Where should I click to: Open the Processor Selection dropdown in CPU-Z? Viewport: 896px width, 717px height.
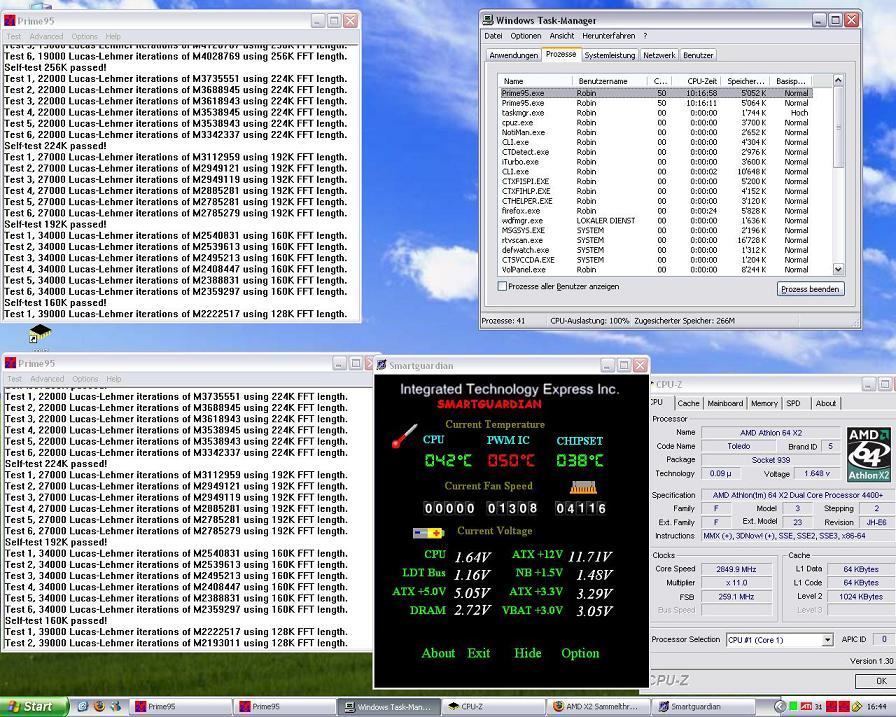click(827, 640)
